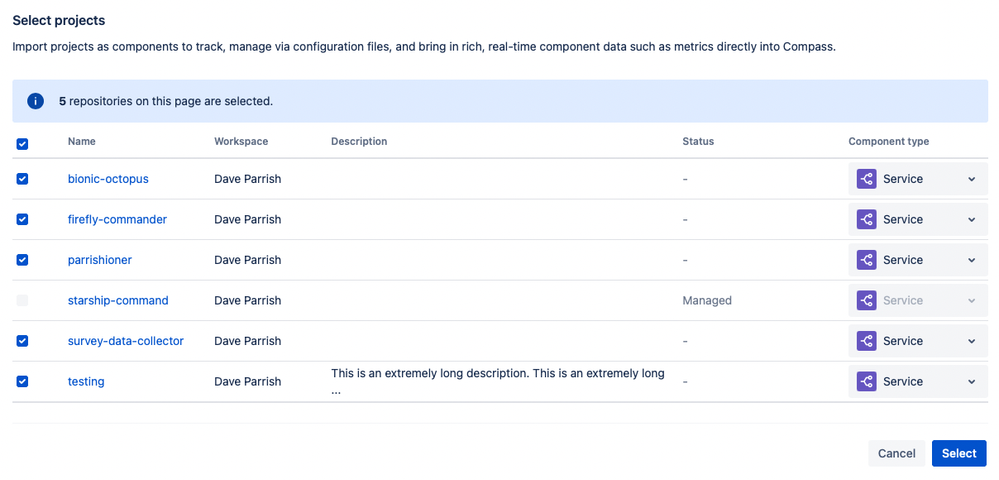Open the bionic-octopus project link
The height and width of the screenshot is (480, 999).
(x=108, y=179)
